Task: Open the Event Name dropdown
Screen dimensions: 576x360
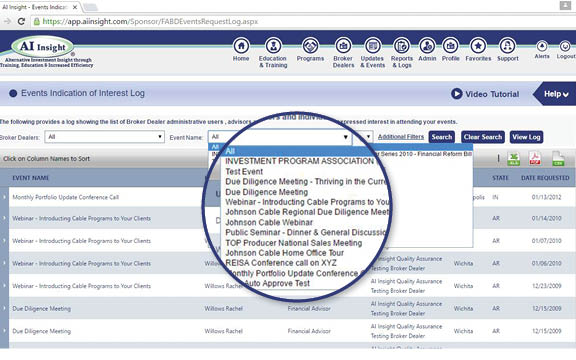Action: pyautogui.click(x=280, y=137)
